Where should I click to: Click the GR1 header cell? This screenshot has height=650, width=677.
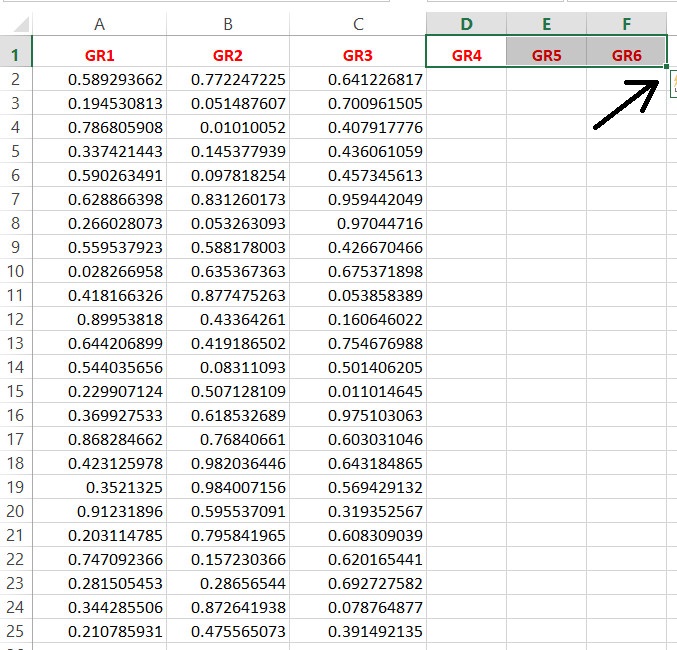pos(99,55)
